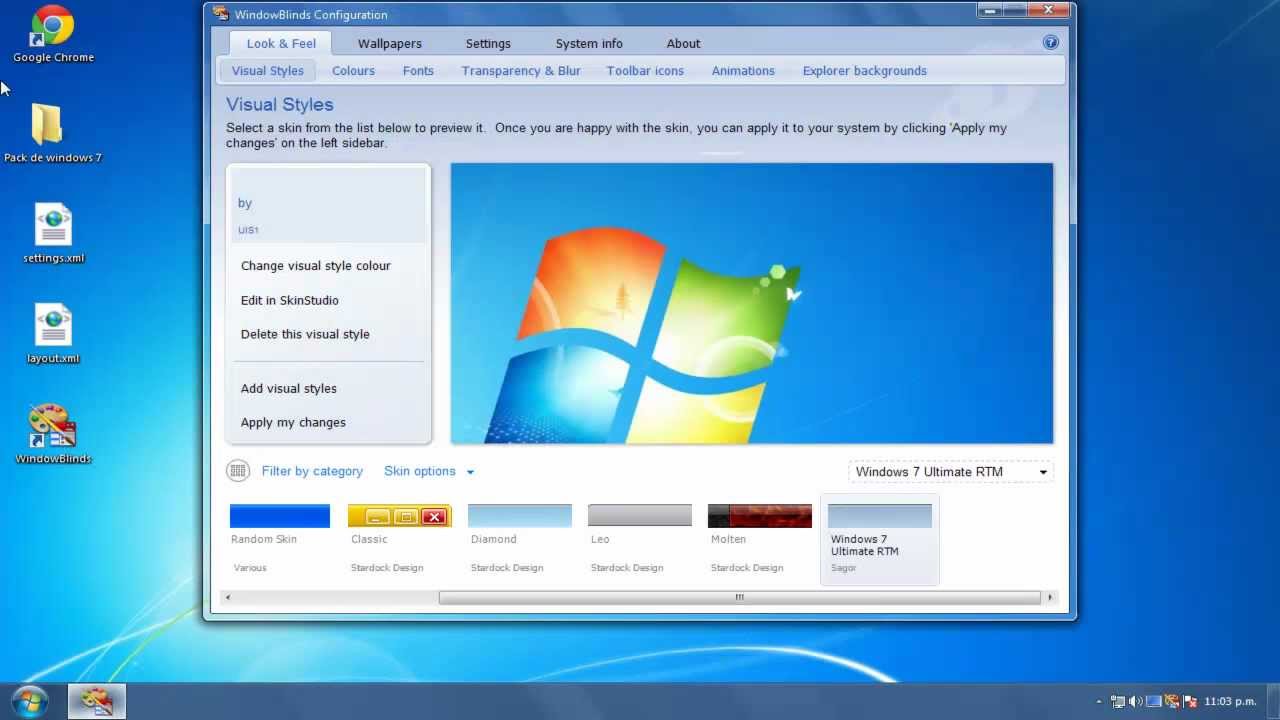Screen dimensions: 1280x720
Task: Open the Windows Start orb
Action: [x=28, y=701]
